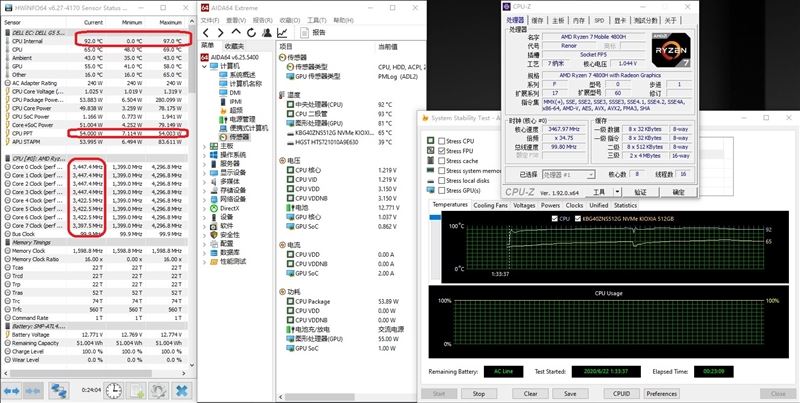Click the AIDA64 up-level arrow

(x=236, y=32)
